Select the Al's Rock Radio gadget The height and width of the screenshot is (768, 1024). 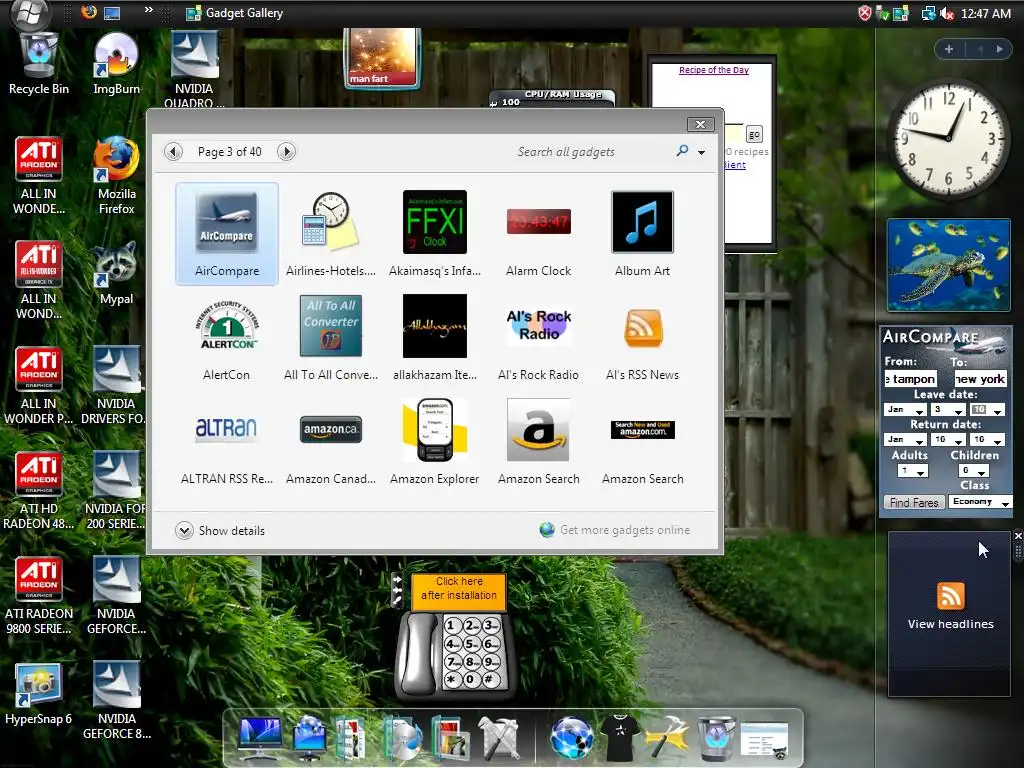(x=539, y=338)
